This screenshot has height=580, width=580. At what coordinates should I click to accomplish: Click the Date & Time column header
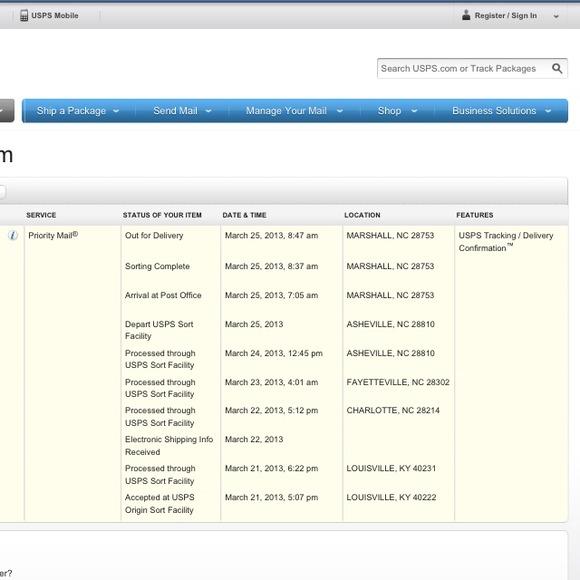click(244, 215)
